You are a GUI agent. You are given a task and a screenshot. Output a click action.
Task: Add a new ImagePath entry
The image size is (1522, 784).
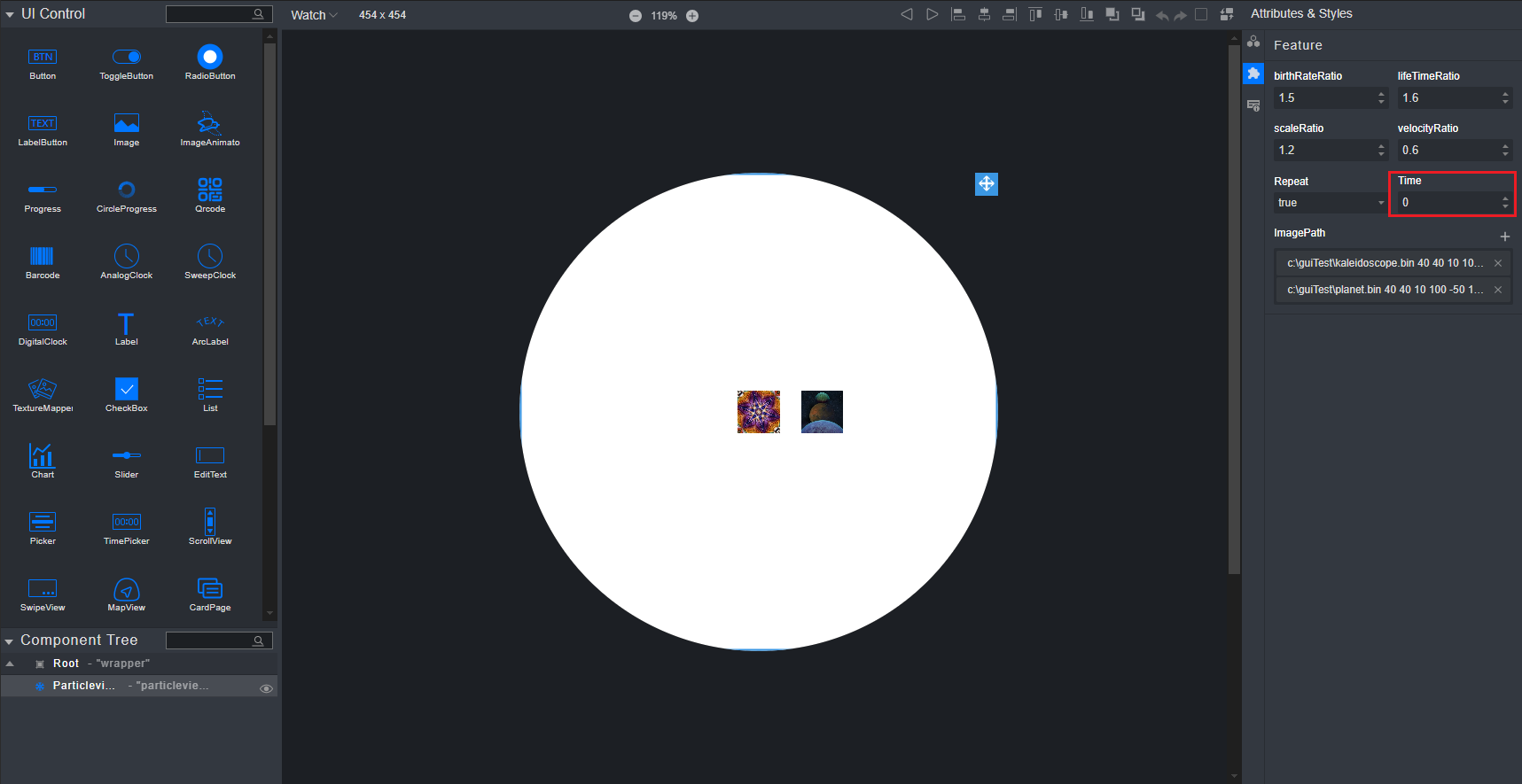point(1504,237)
